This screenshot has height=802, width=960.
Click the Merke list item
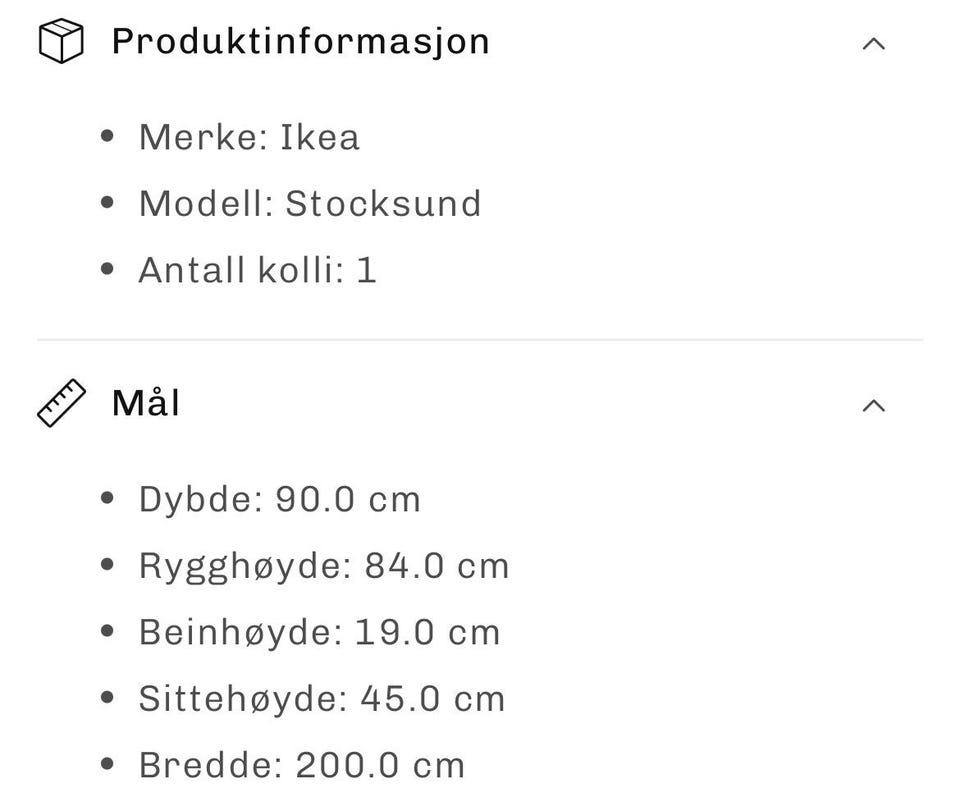(250, 137)
